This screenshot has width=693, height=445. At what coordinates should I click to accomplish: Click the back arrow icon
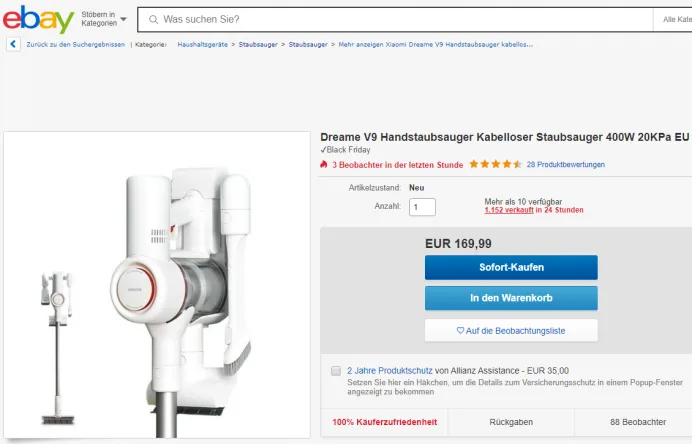12,45
